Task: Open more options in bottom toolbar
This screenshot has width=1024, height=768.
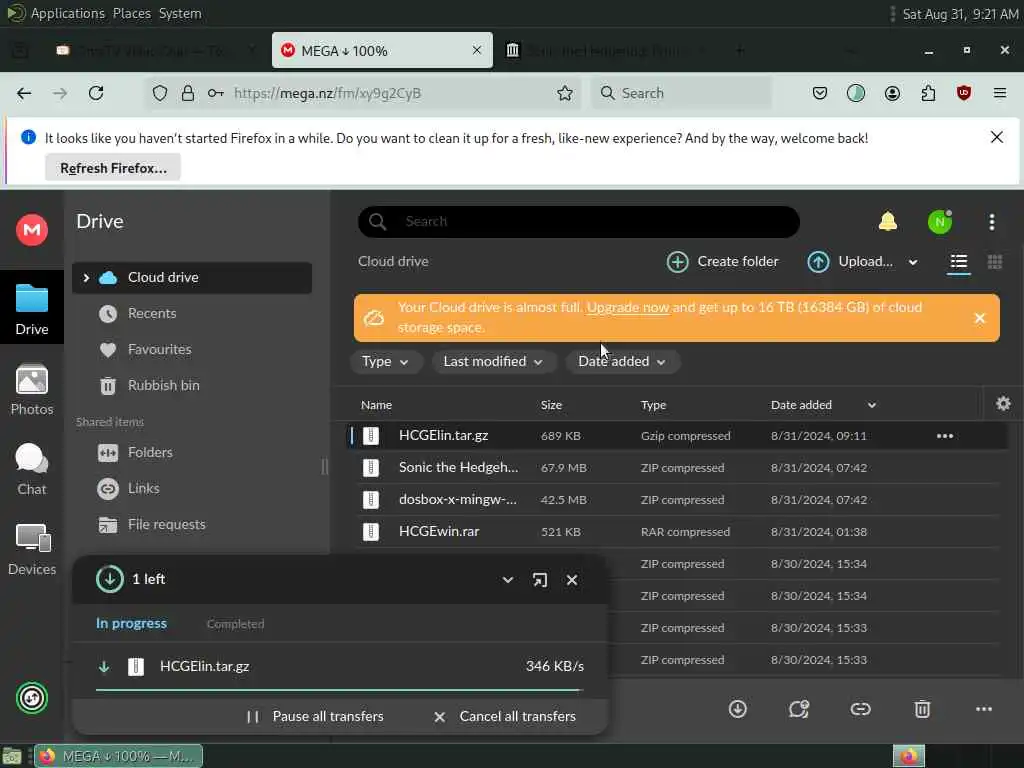Action: 984,709
